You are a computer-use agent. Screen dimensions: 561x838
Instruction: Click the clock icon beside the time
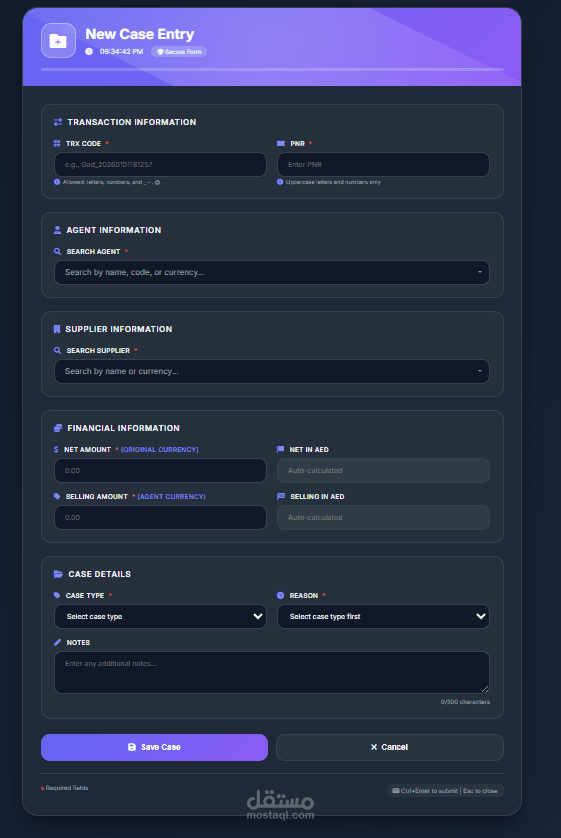point(89,51)
